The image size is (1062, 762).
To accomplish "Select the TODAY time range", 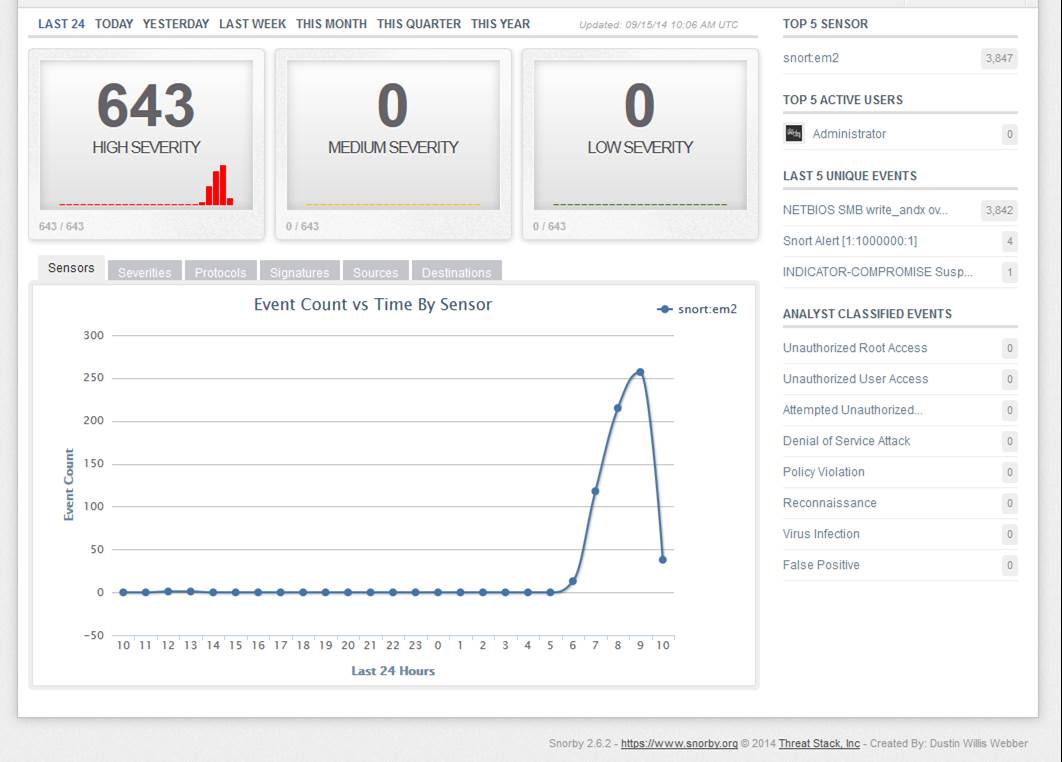I will tap(114, 24).
